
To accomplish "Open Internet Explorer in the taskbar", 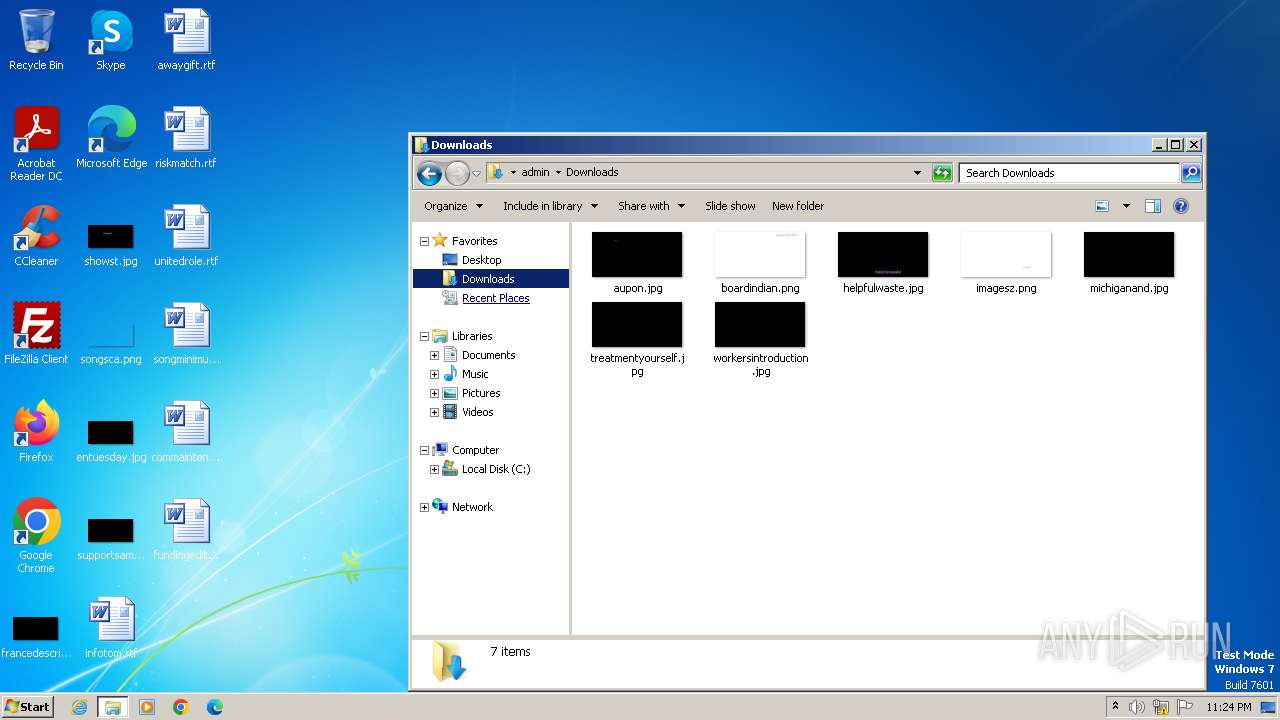I will click(79, 707).
